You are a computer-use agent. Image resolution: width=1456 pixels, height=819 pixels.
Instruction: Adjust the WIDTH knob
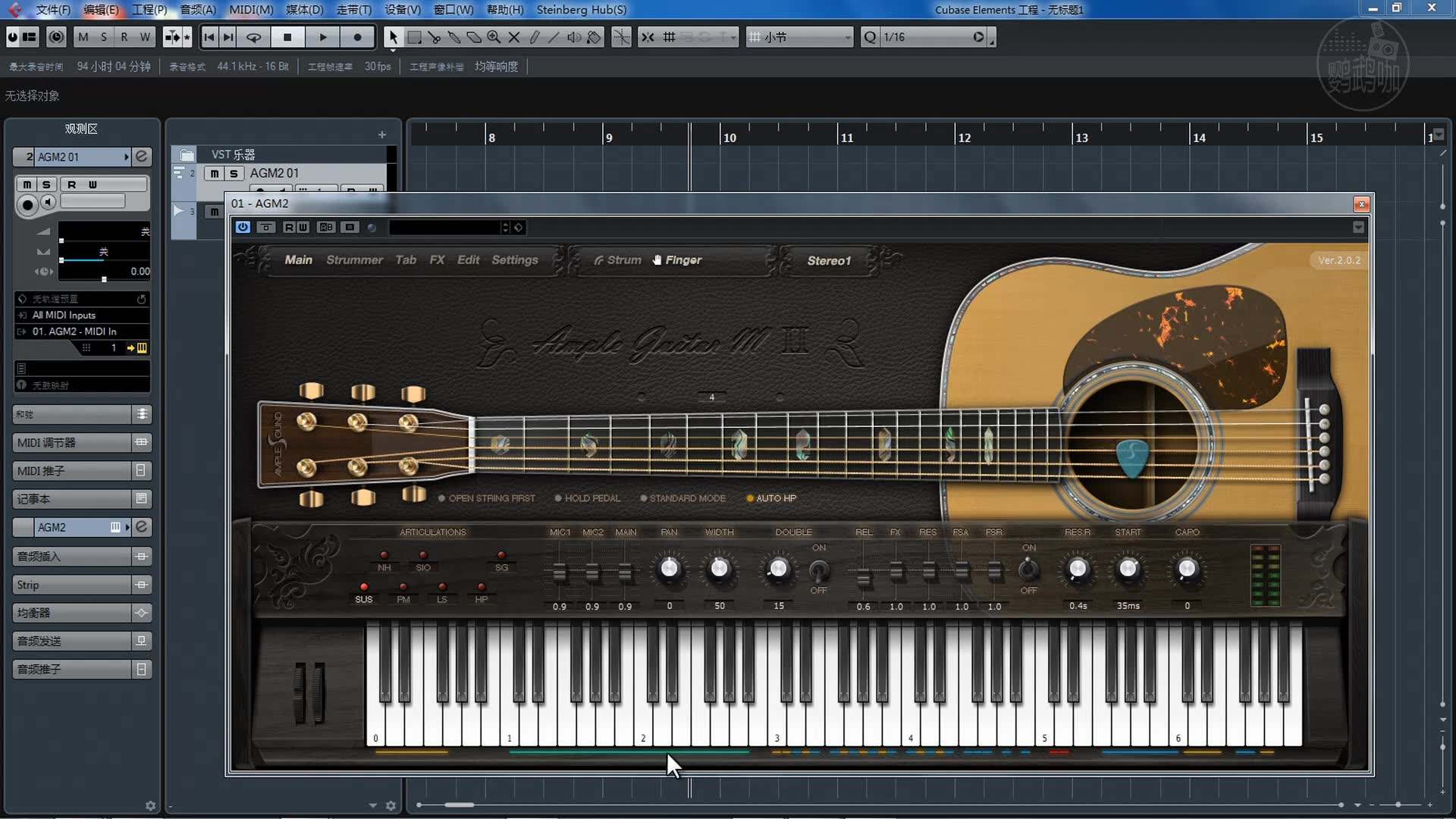click(719, 569)
